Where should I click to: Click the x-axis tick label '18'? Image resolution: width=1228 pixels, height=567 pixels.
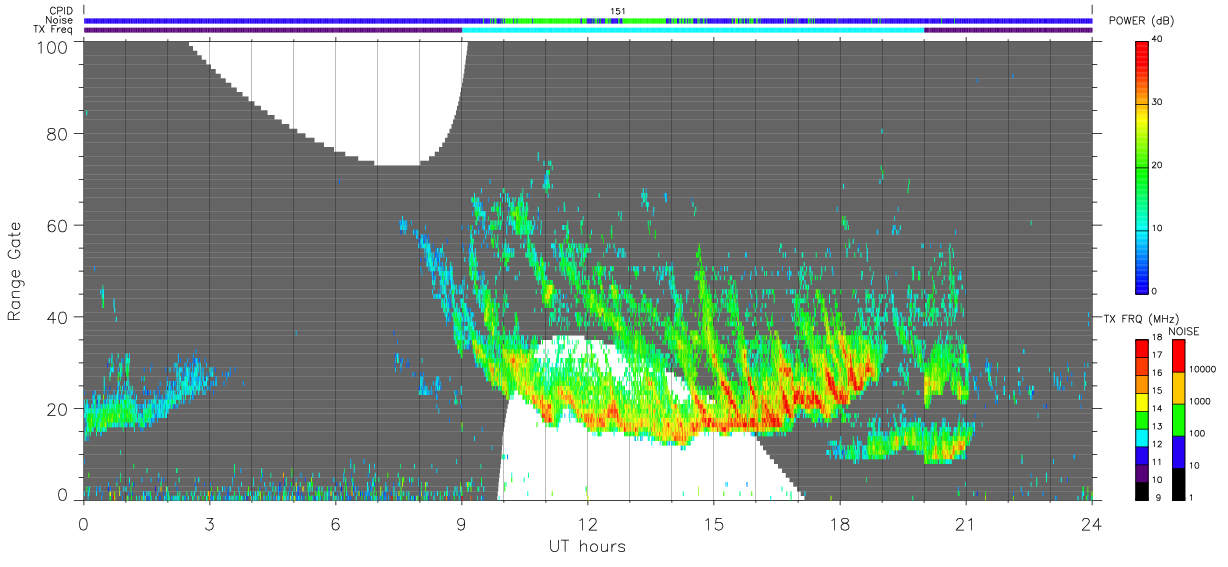tap(840, 522)
